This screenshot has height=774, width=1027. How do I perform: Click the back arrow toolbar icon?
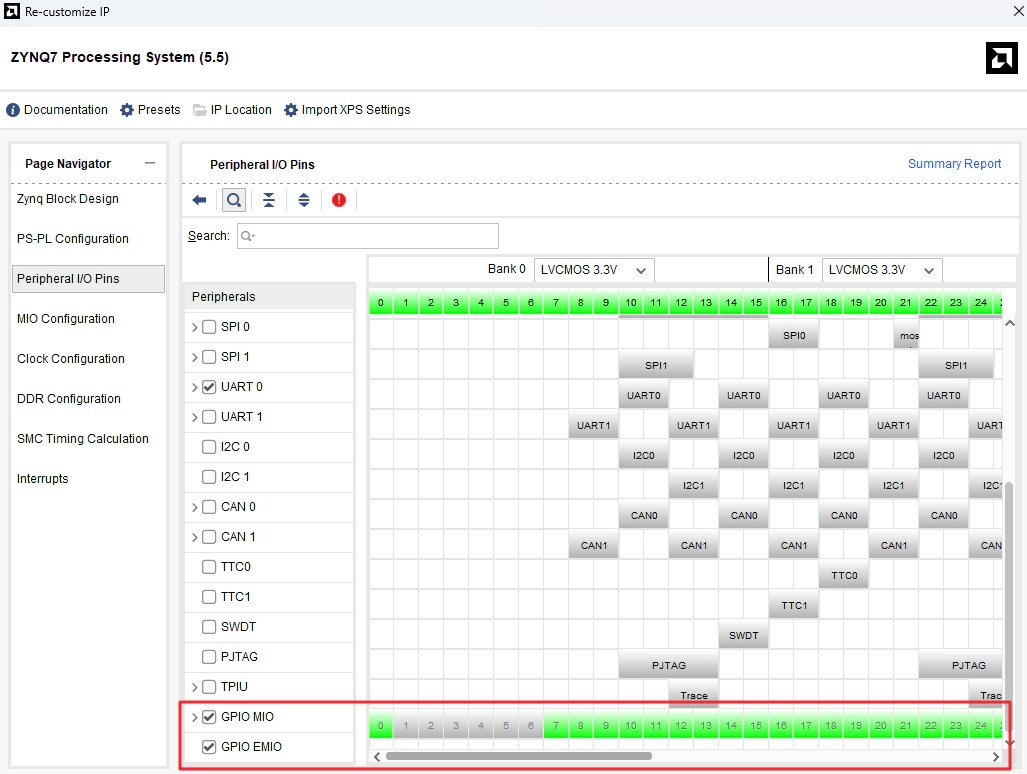[x=199, y=200]
